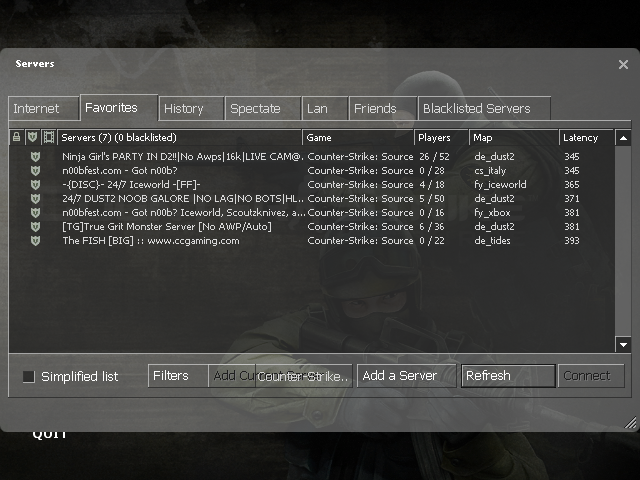
Task: Go to the Spectate tab
Action: click(x=263, y=109)
